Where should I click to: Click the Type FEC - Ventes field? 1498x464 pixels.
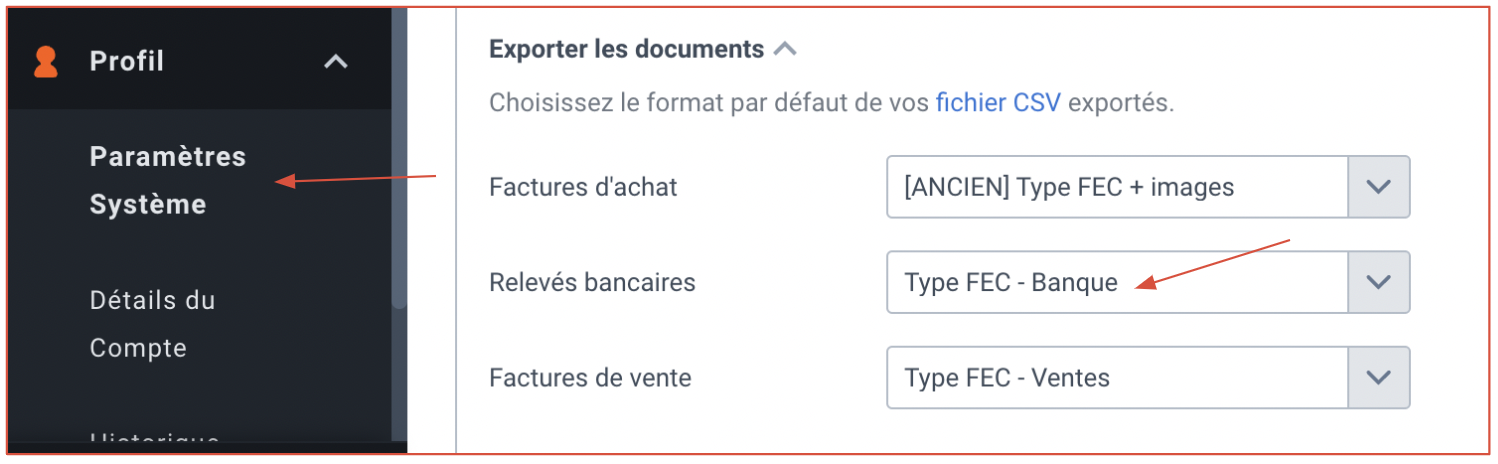pos(1117,378)
